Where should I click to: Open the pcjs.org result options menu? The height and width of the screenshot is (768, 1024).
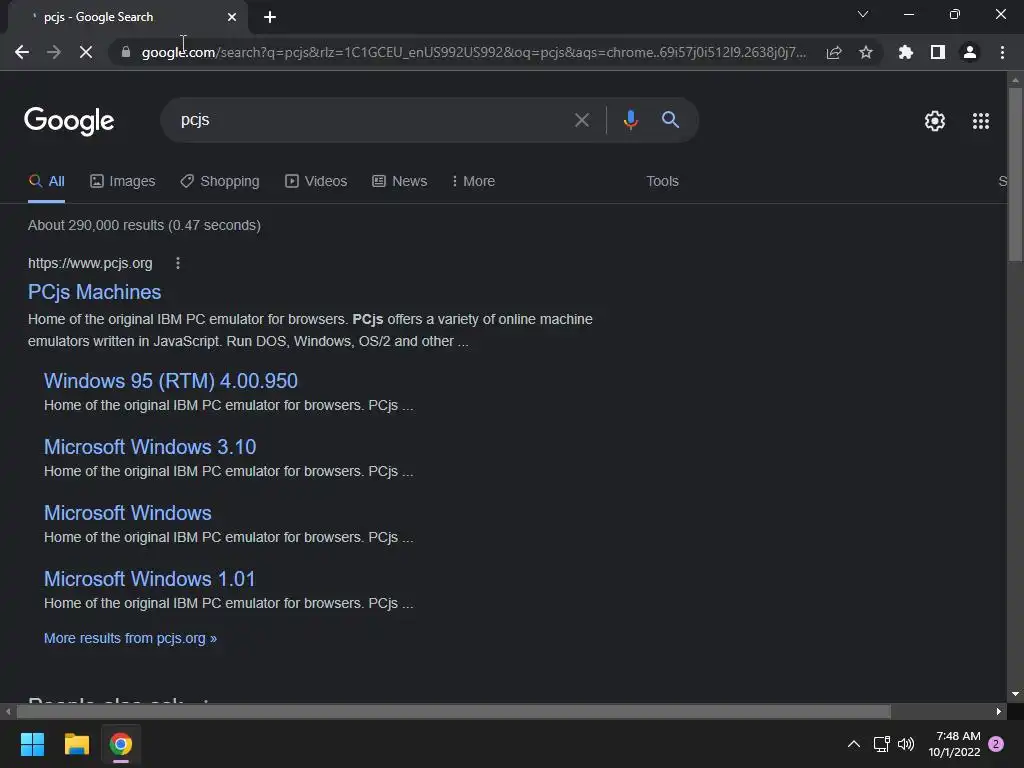[x=178, y=263]
